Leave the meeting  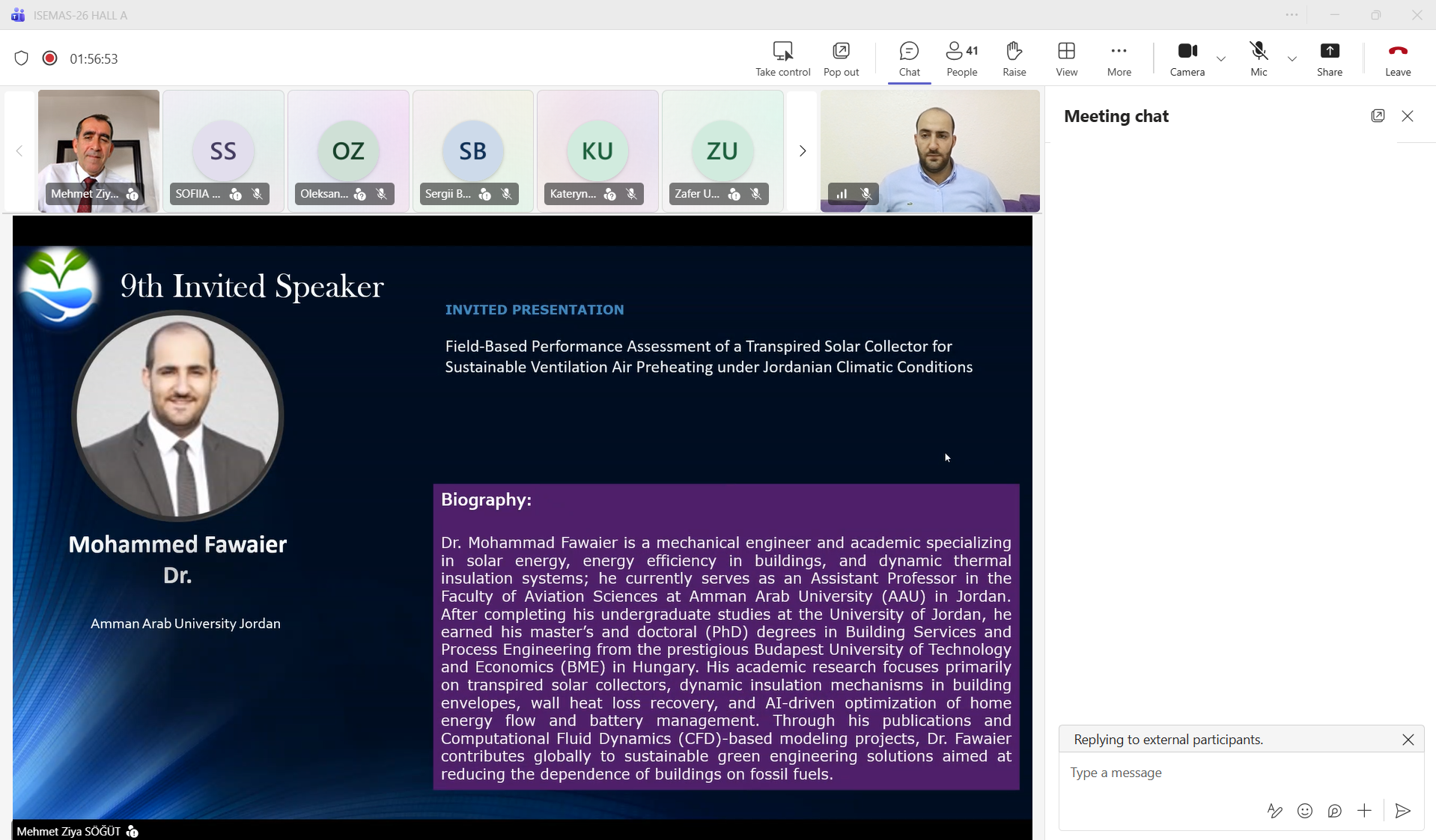pyautogui.click(x=1398, y=59)
